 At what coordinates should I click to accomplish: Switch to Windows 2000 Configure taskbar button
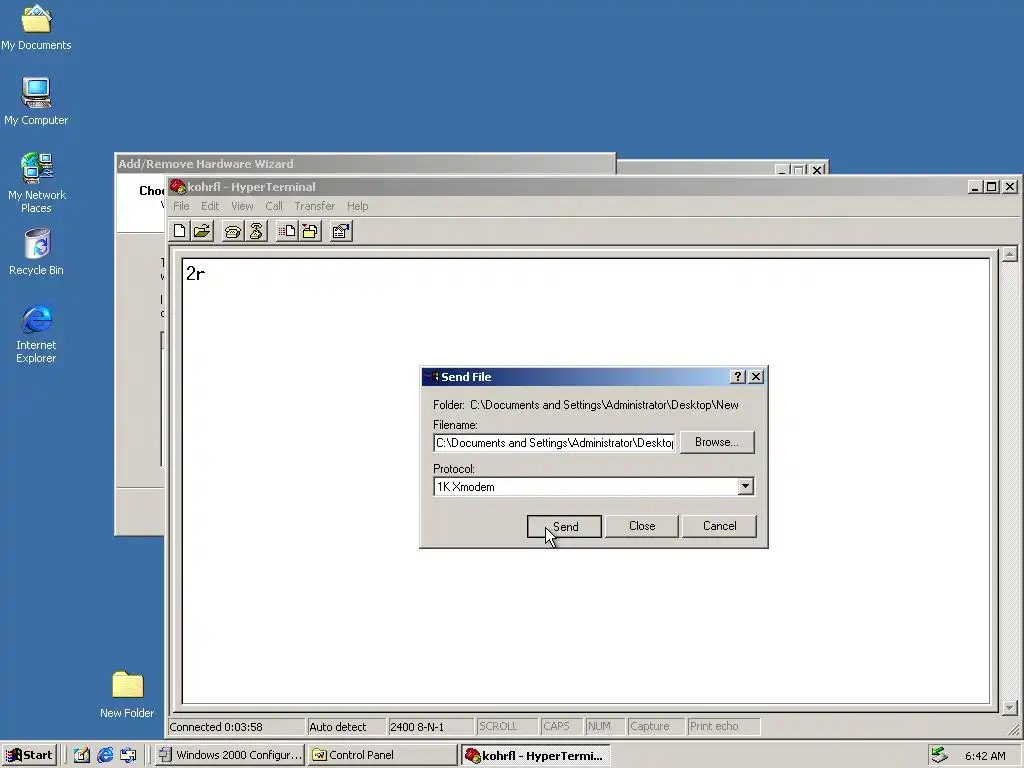click(230, 755)
